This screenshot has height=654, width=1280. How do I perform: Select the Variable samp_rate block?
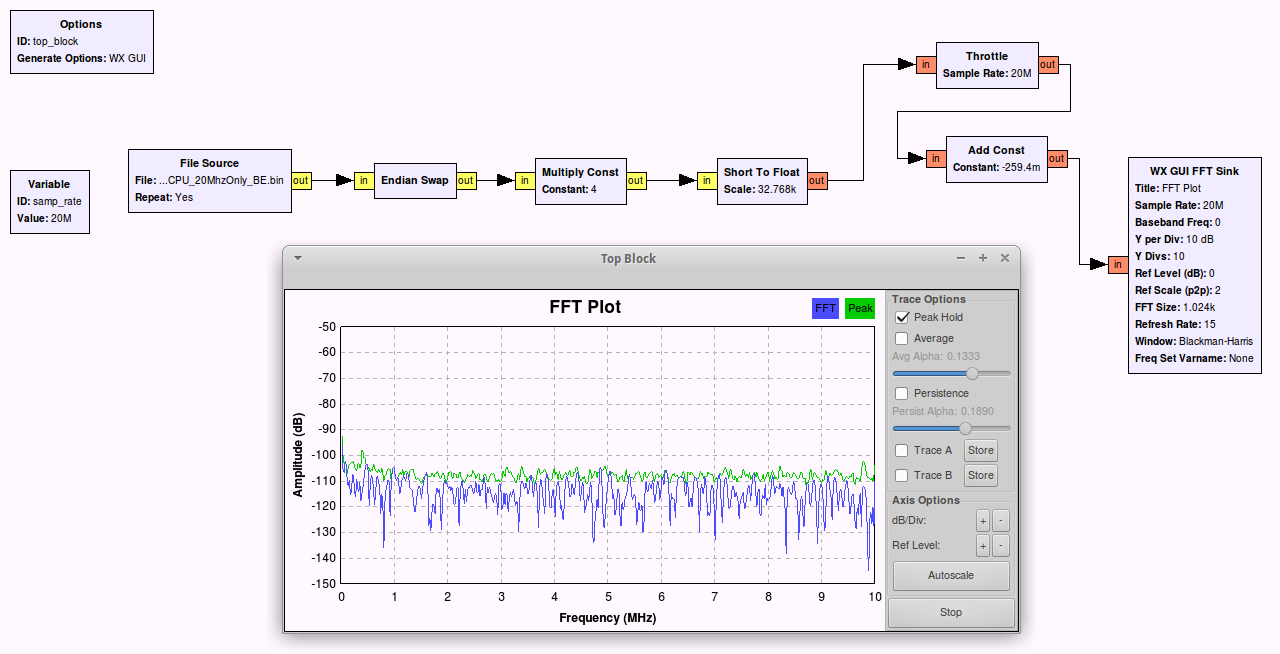(50, 202)
